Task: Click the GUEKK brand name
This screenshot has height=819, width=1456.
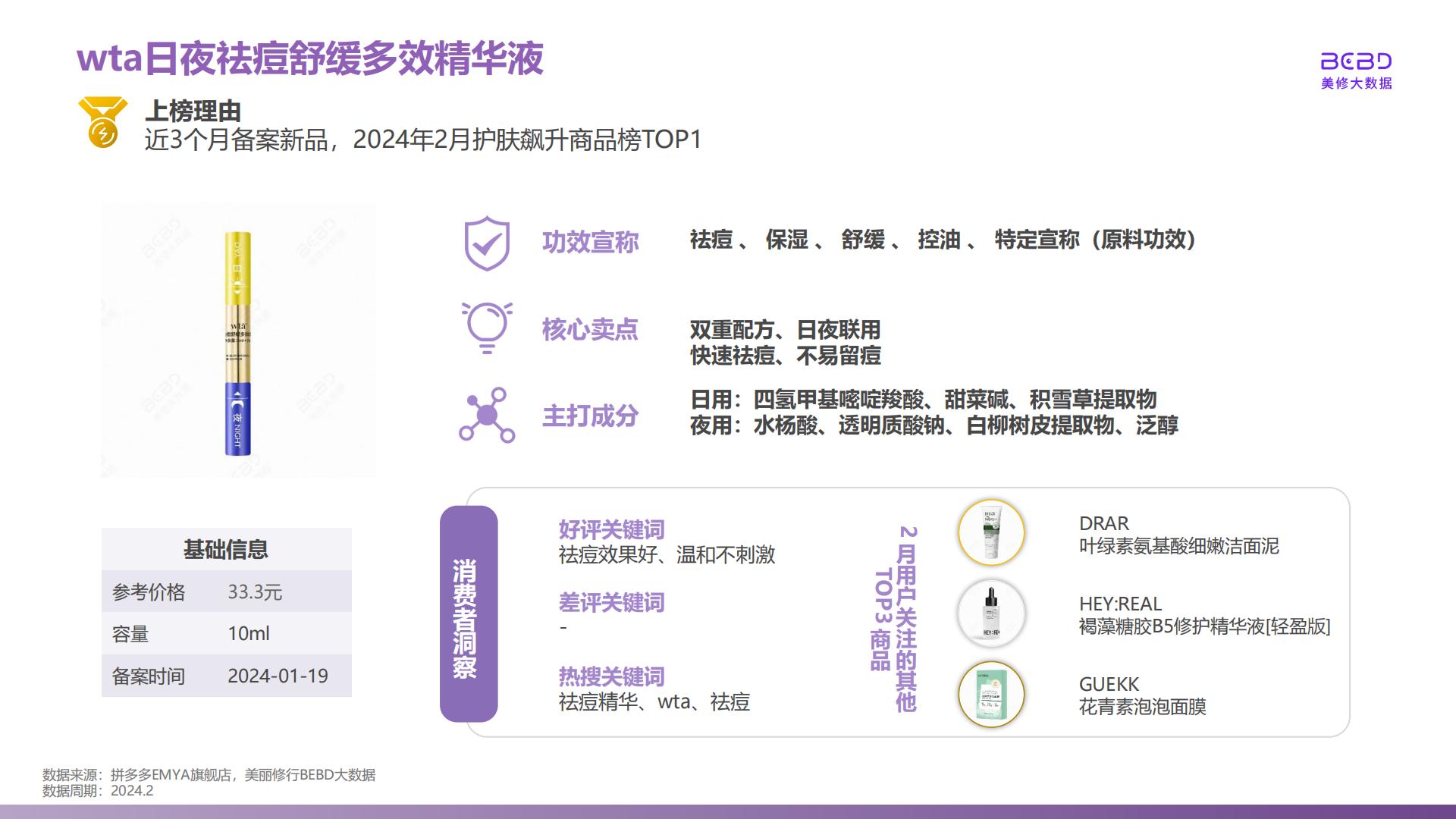Action: point(1109,685)
